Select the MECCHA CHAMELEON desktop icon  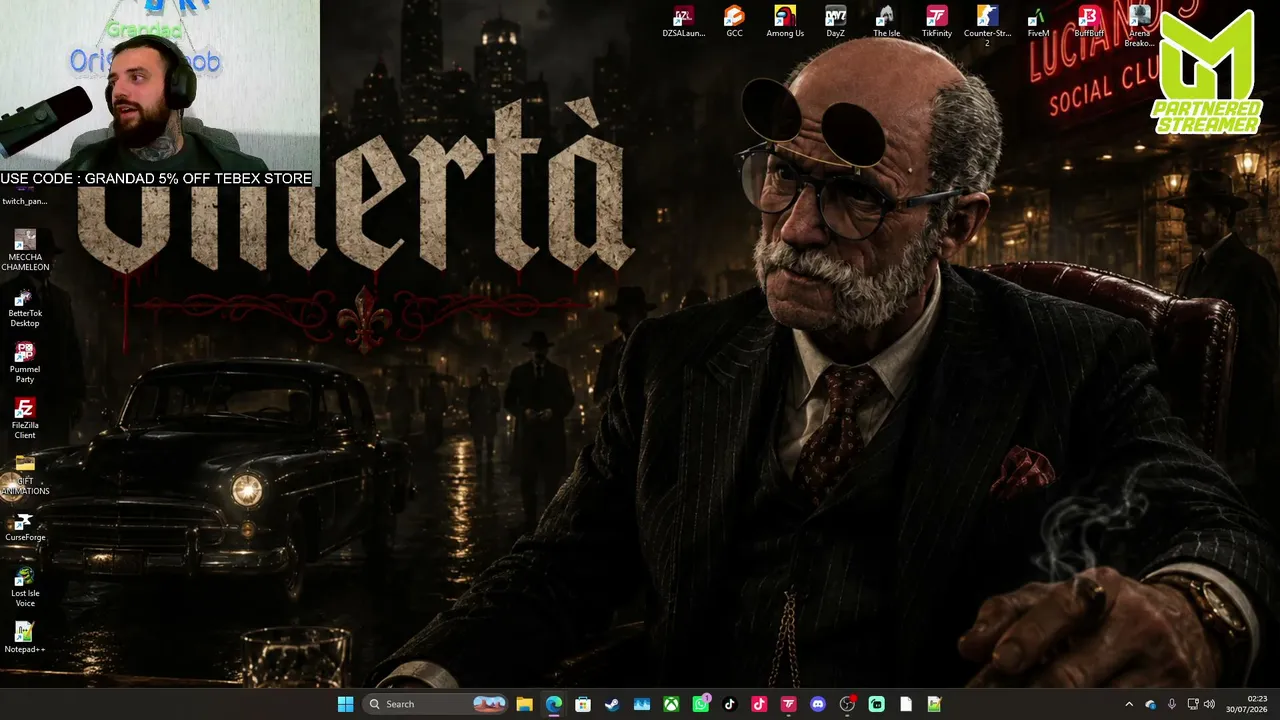tap(25, 250)
